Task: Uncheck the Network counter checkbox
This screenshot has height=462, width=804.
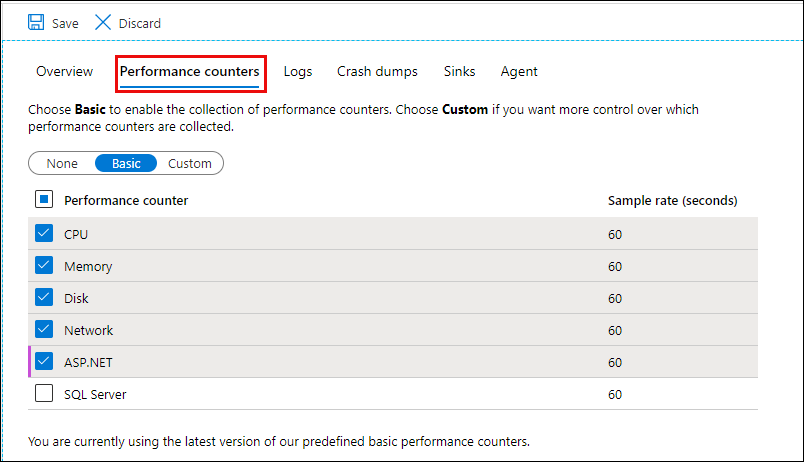Action: (x=44, y=330)
